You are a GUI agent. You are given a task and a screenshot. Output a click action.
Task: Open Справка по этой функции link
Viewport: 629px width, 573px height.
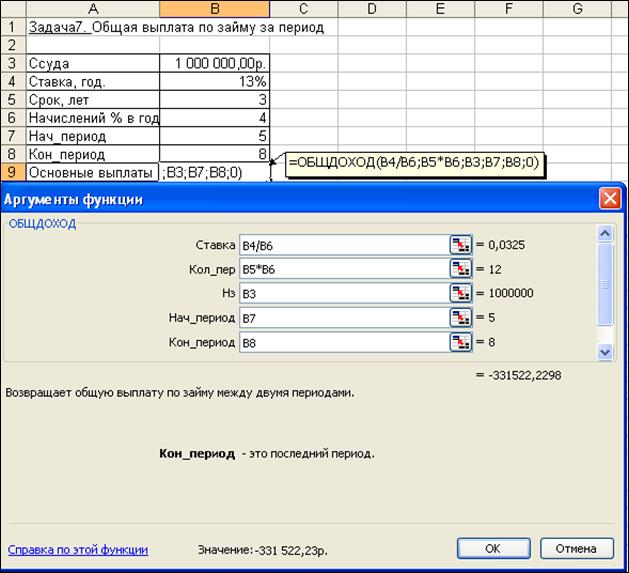tap(78, 549)
